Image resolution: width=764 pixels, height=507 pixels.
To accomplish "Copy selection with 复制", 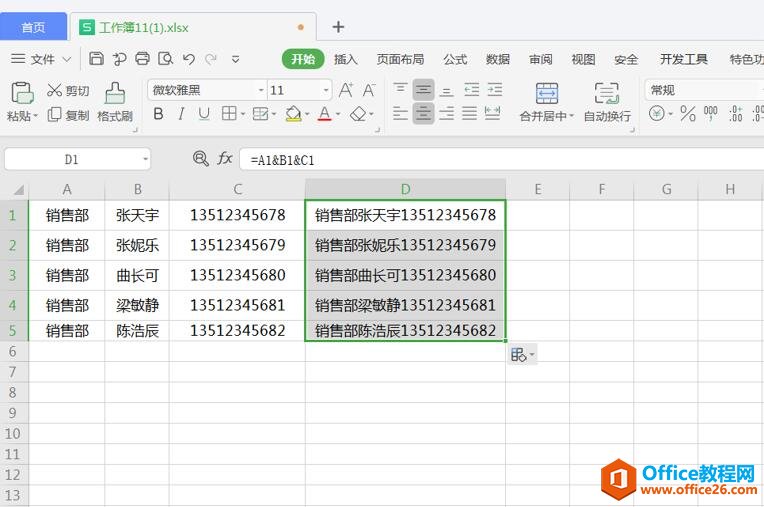I will point(68,115).
